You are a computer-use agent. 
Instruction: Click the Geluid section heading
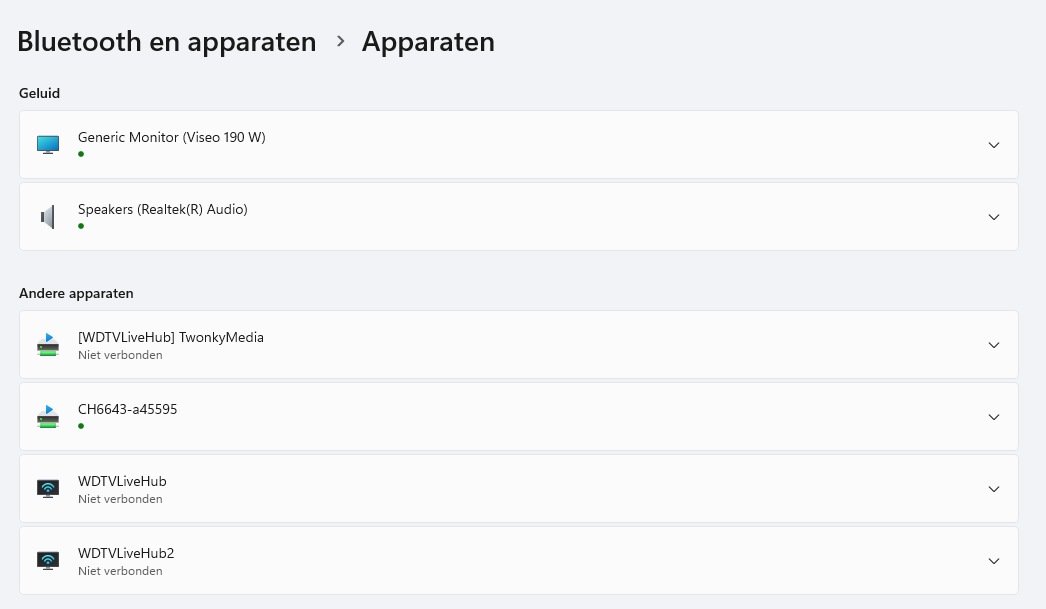[x=40, y=93]
